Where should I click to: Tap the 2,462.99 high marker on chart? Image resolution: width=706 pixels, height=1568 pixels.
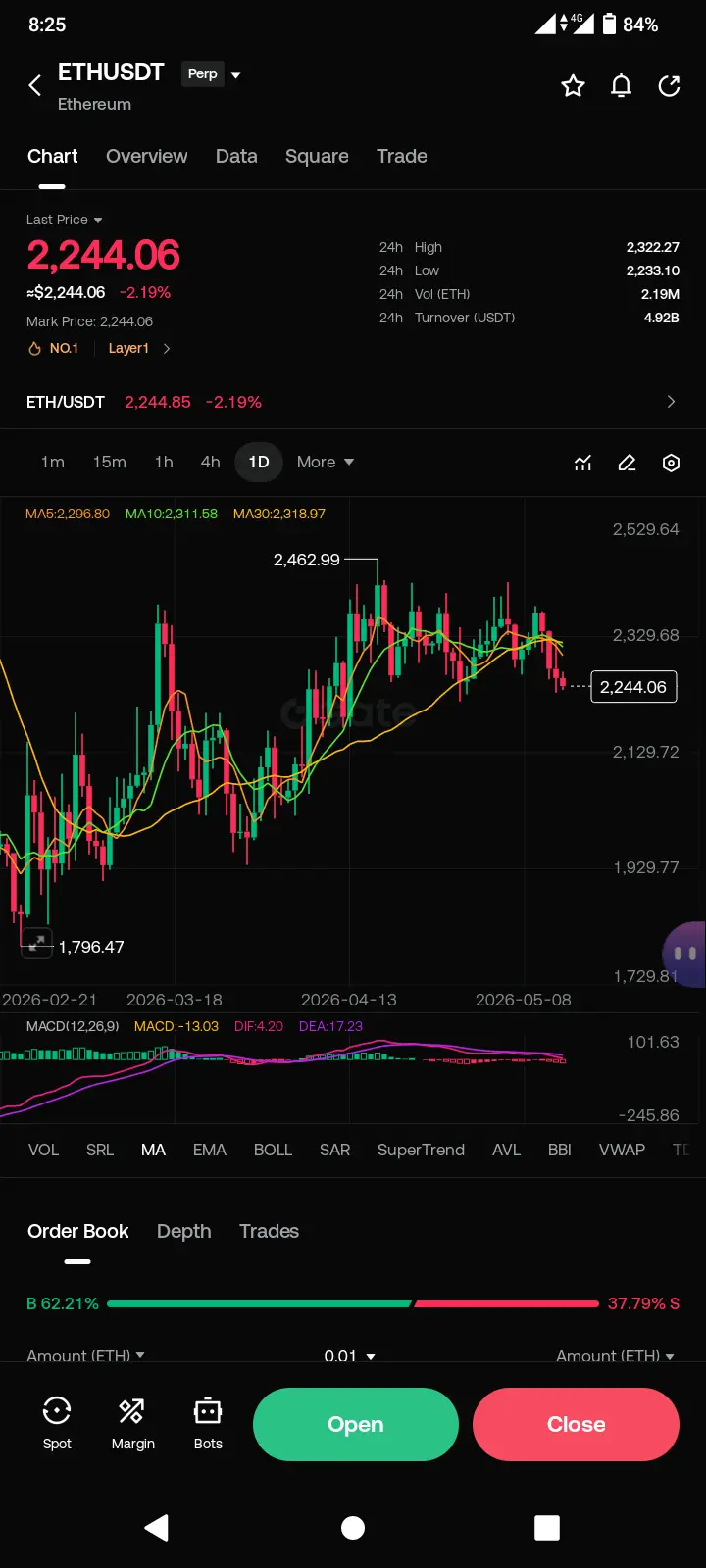click(x=307, y=560)
